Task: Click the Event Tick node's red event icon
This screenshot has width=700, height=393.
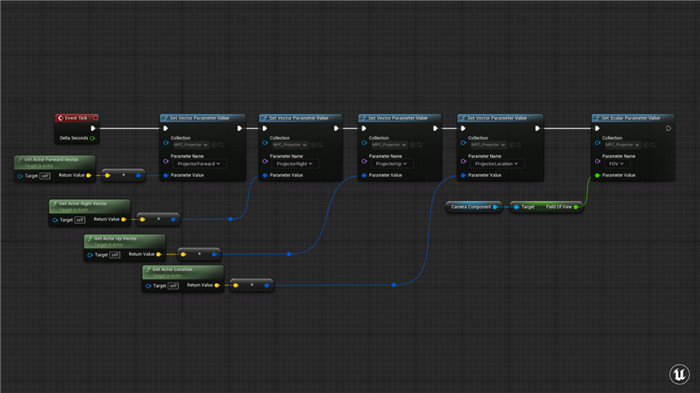Action: (x=60, y=118)
